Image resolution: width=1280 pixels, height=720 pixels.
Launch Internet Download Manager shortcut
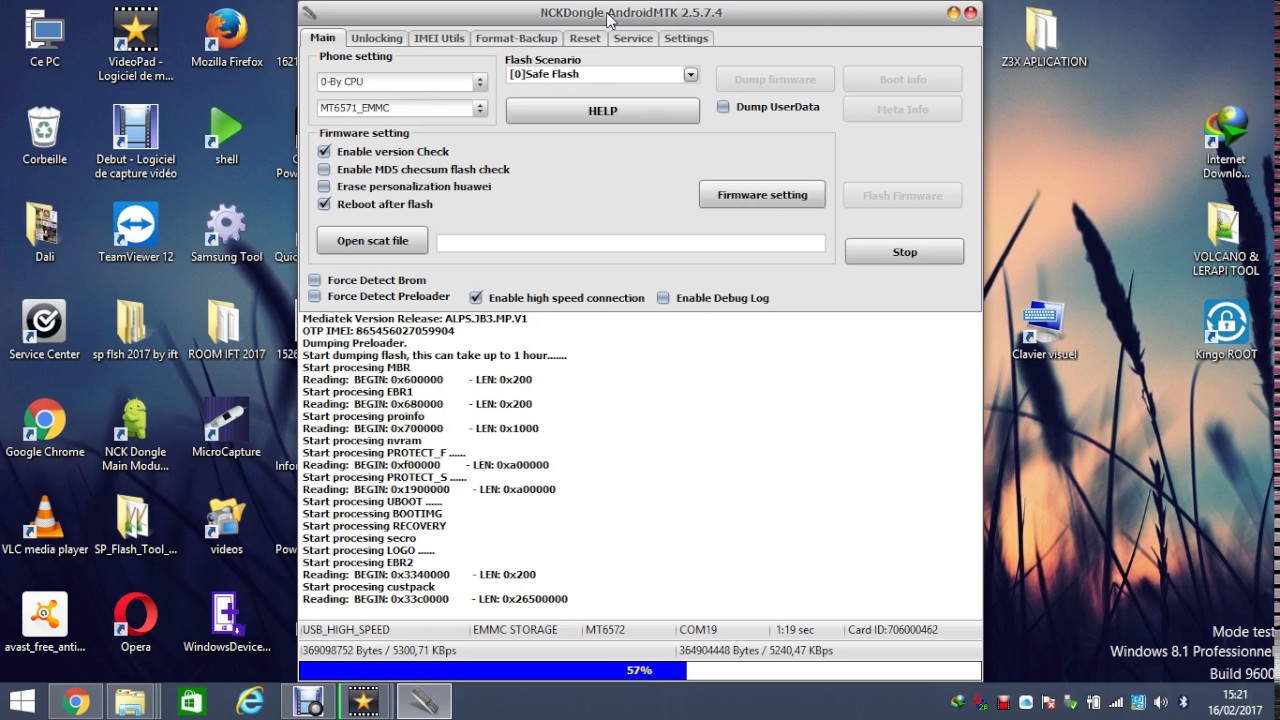(x=1226, y=142)
